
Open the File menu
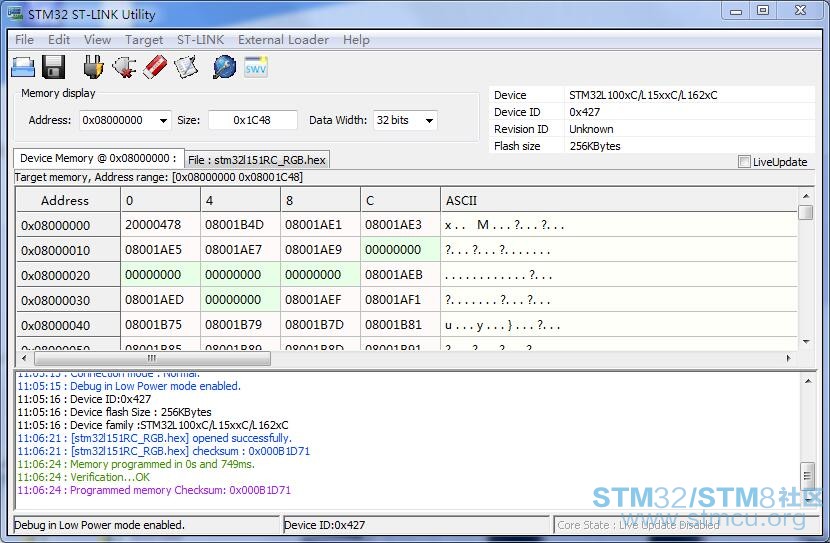[x=24, y=40]
